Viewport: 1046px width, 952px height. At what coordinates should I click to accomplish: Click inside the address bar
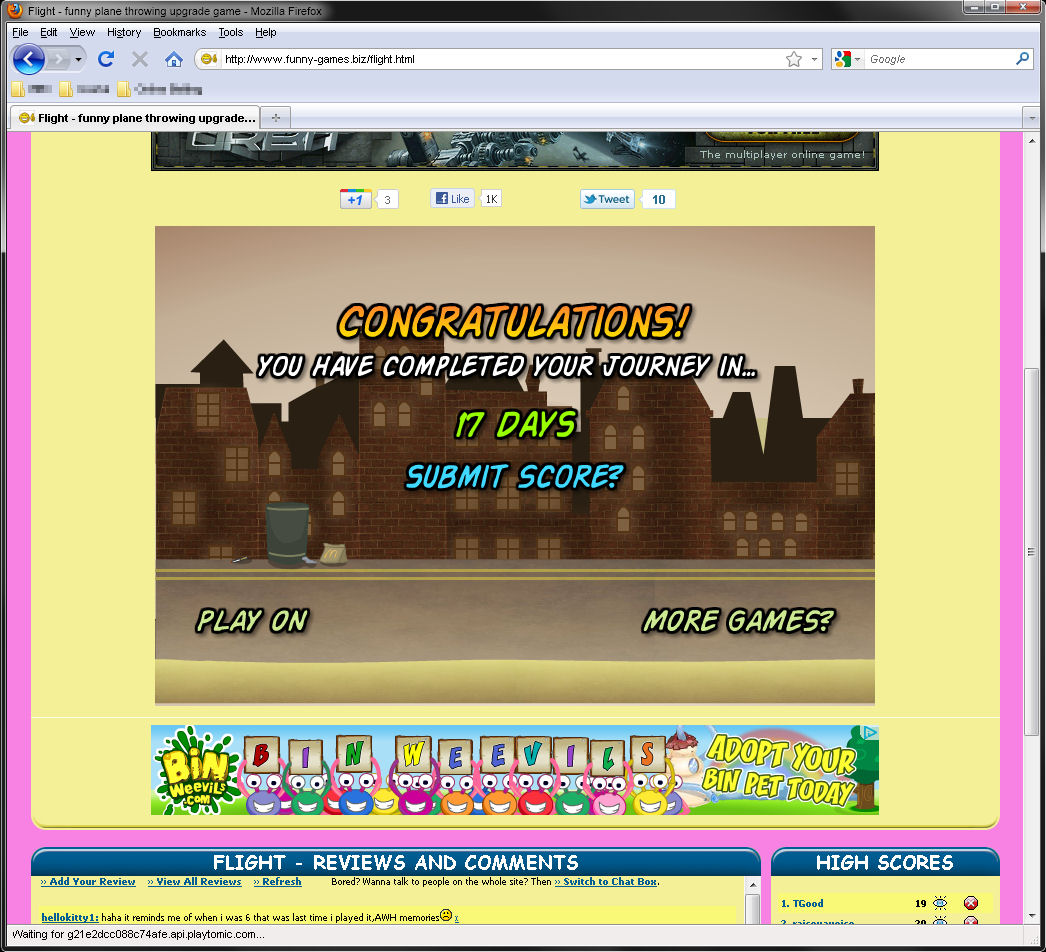point(450,59)
